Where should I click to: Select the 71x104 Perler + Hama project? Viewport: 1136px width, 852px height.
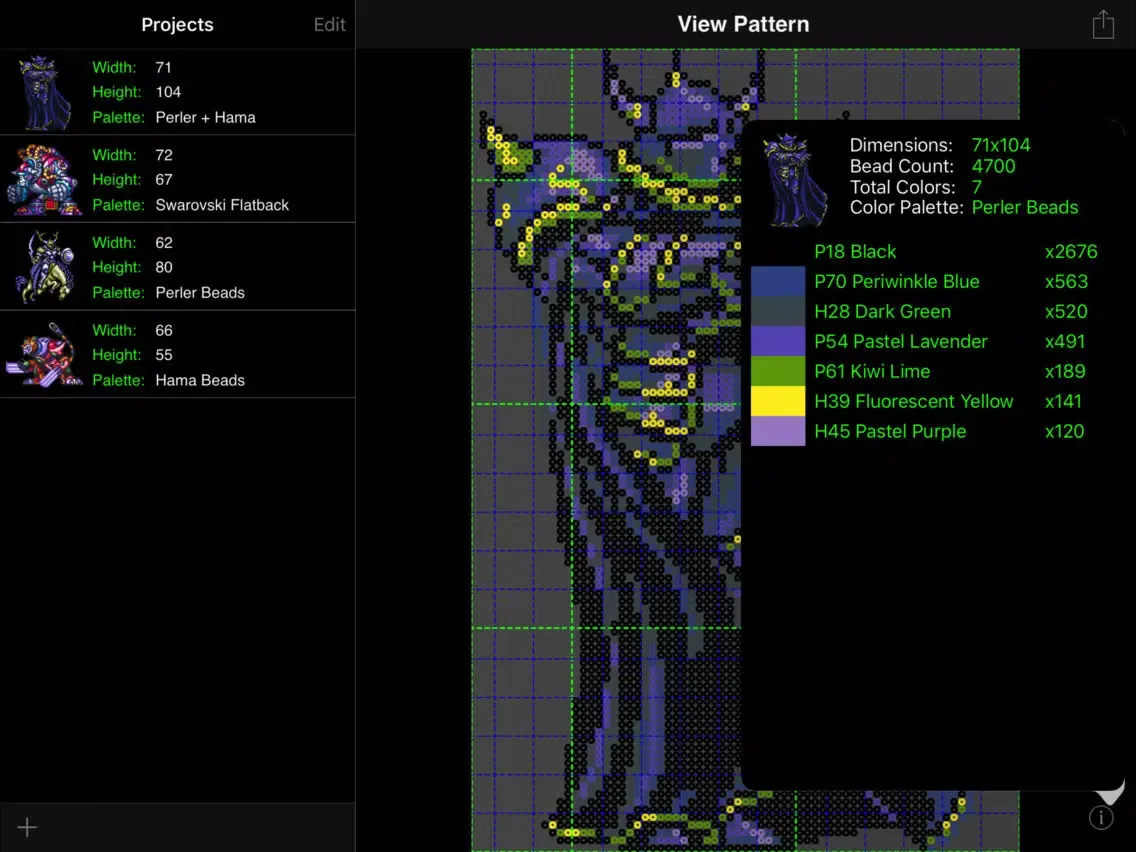coord(178,92)
